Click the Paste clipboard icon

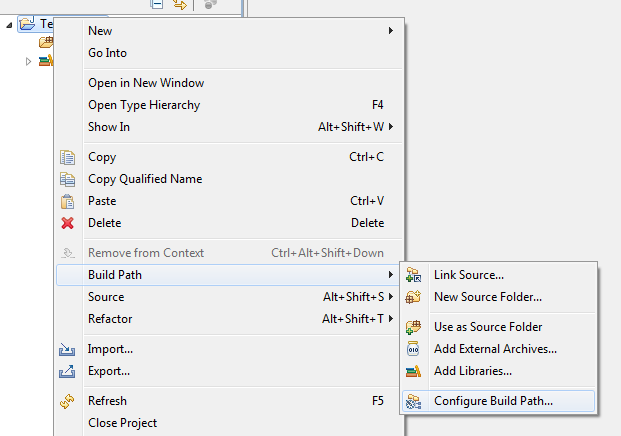coord(68,201)
